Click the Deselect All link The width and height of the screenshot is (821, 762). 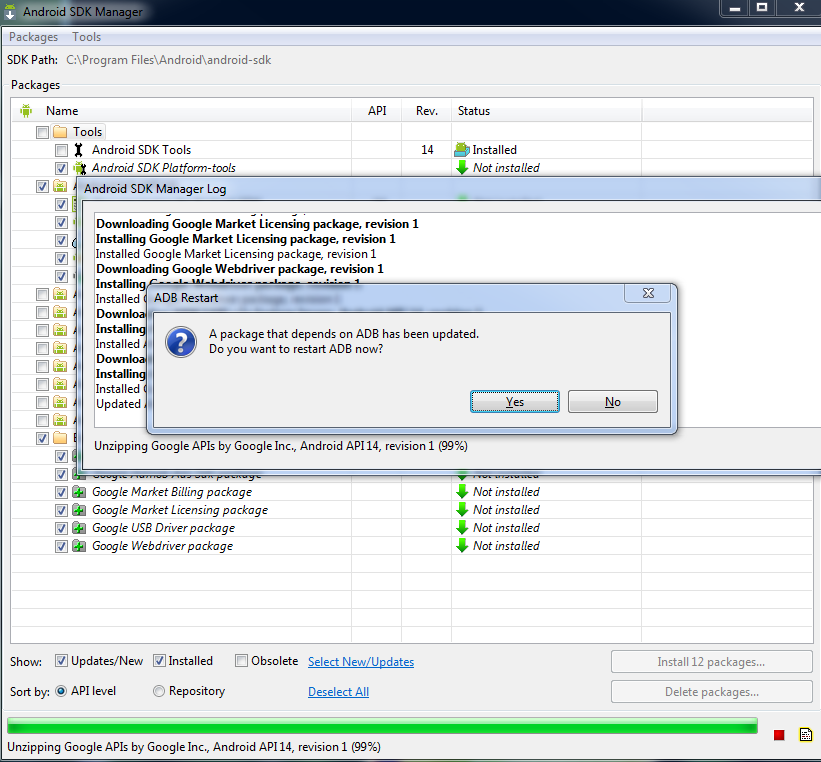coord(338,692)
